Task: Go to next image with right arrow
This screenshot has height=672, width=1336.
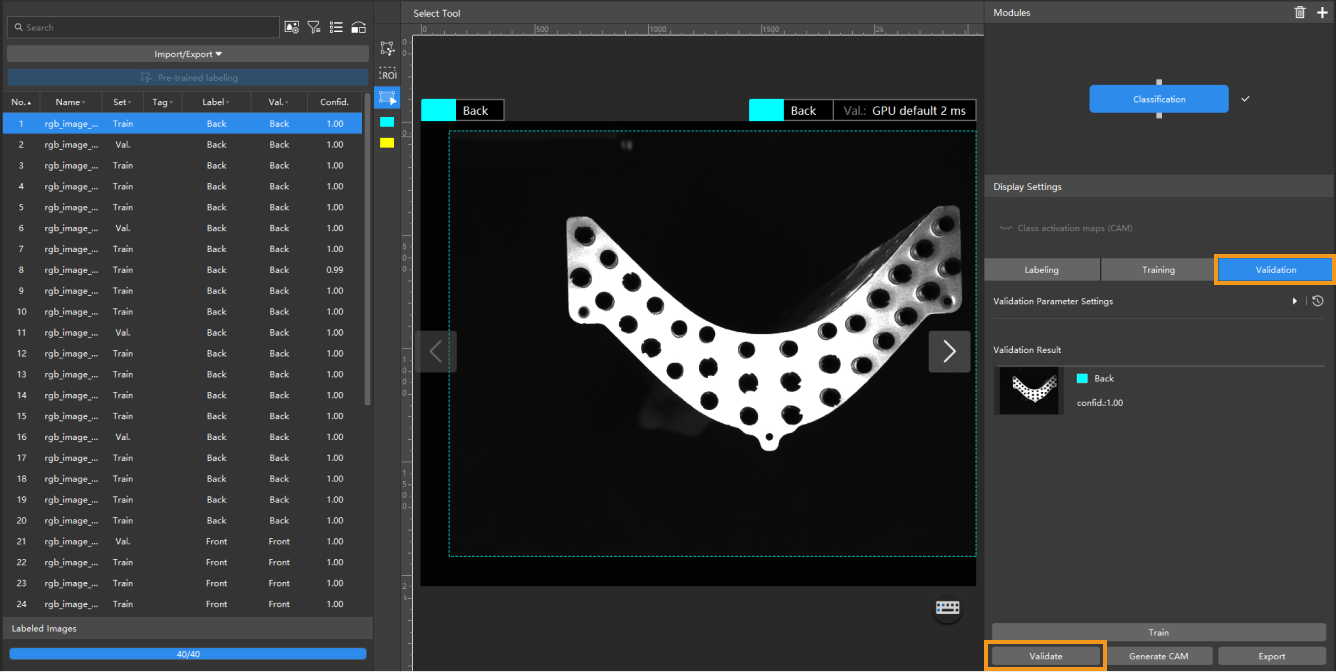Action: (949, 351)
